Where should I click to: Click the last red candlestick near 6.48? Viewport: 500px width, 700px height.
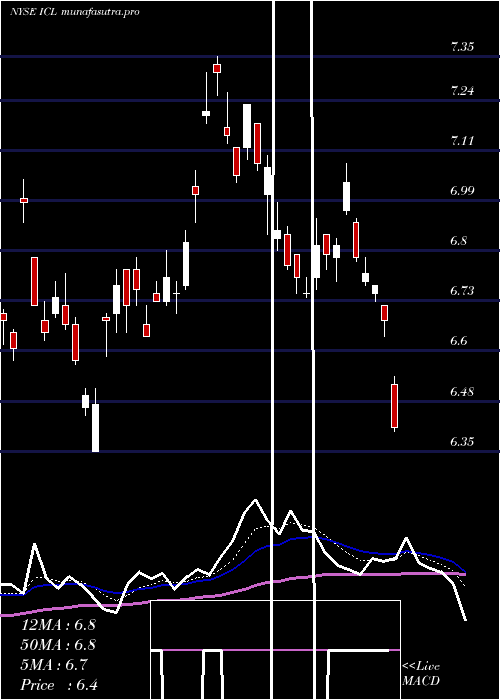[x=395, y=405]
